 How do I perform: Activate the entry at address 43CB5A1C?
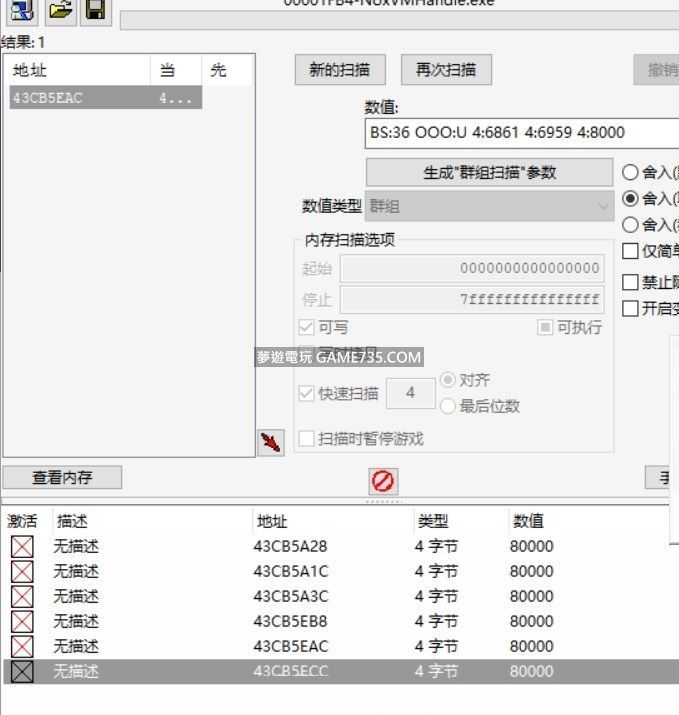[x=22, y=571]
